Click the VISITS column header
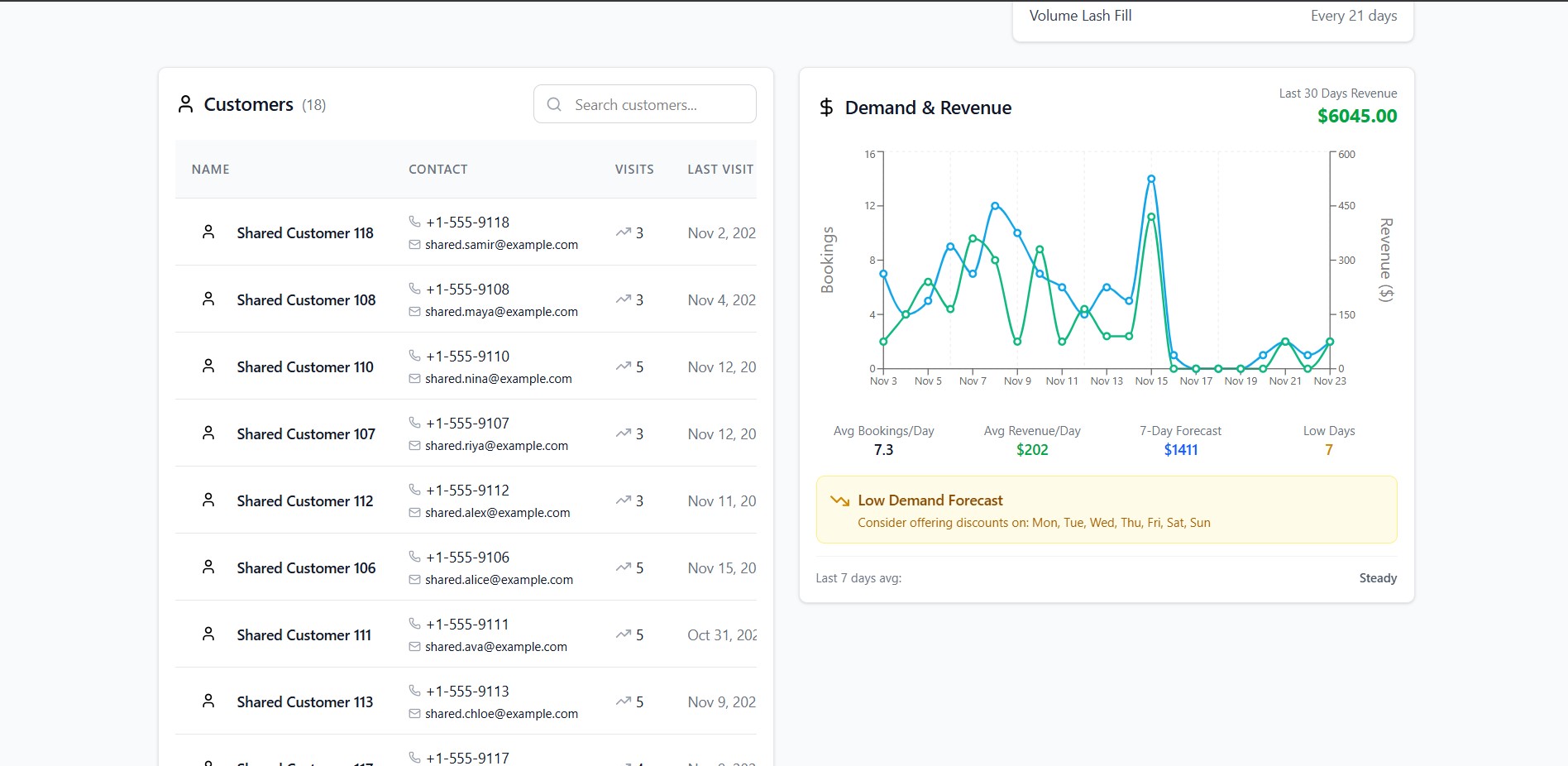Image resolution: width=1568 pixels, height=766 pixels. 634,170
